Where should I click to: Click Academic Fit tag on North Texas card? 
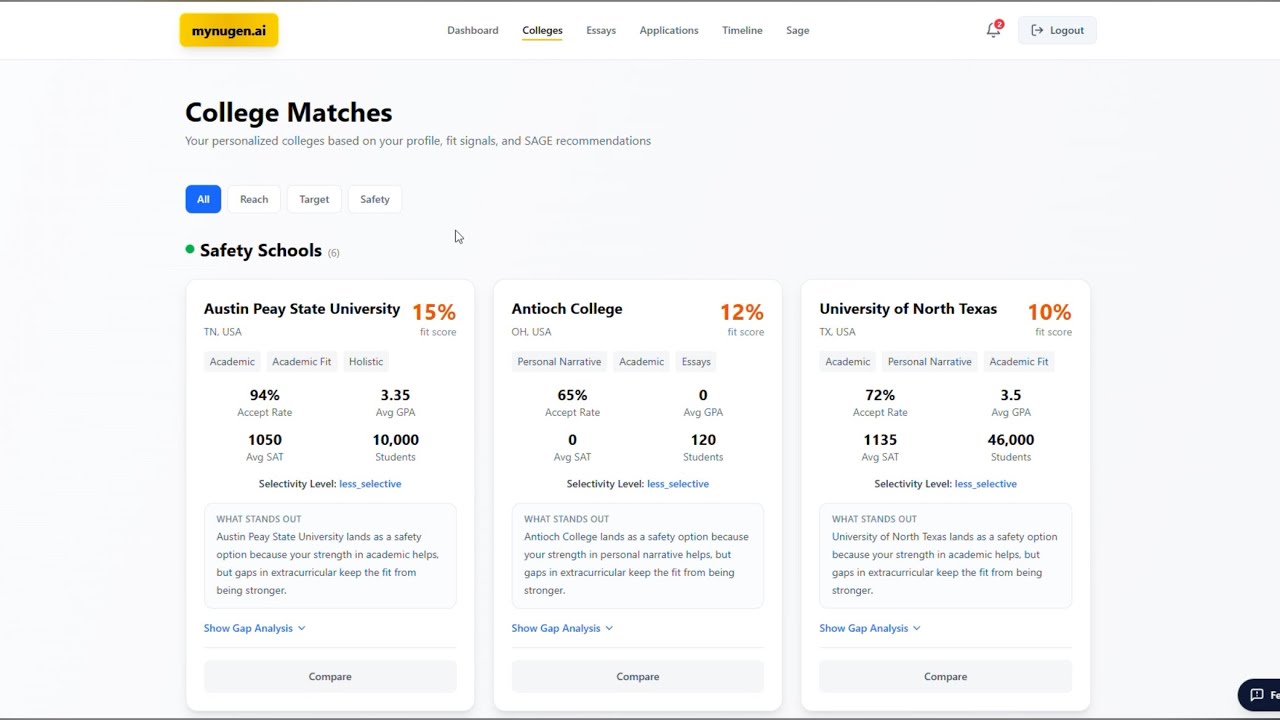[x=1019, y=362]
